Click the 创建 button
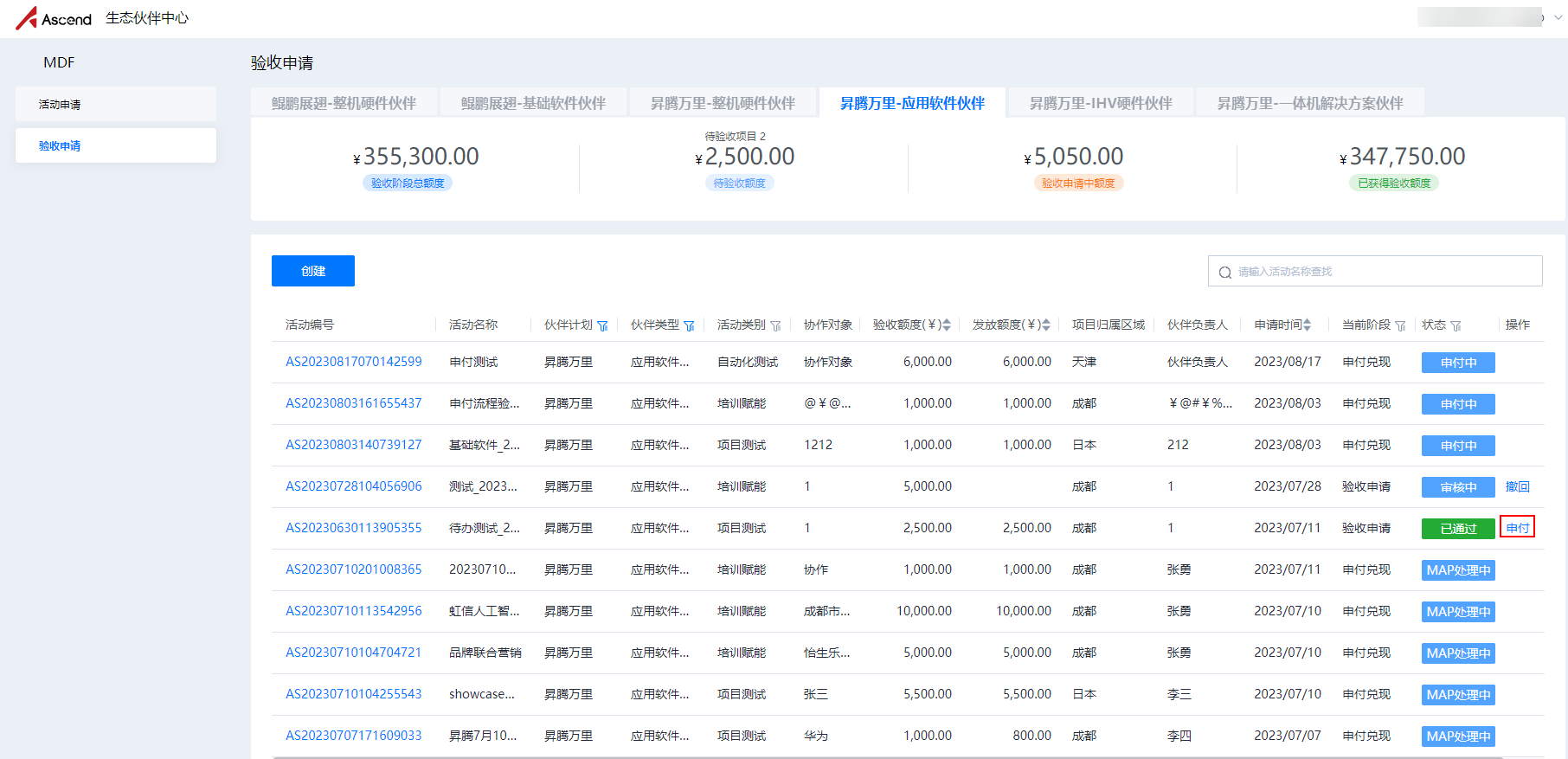The width and height of the screenshot is (1568, 759). point(313,271)
